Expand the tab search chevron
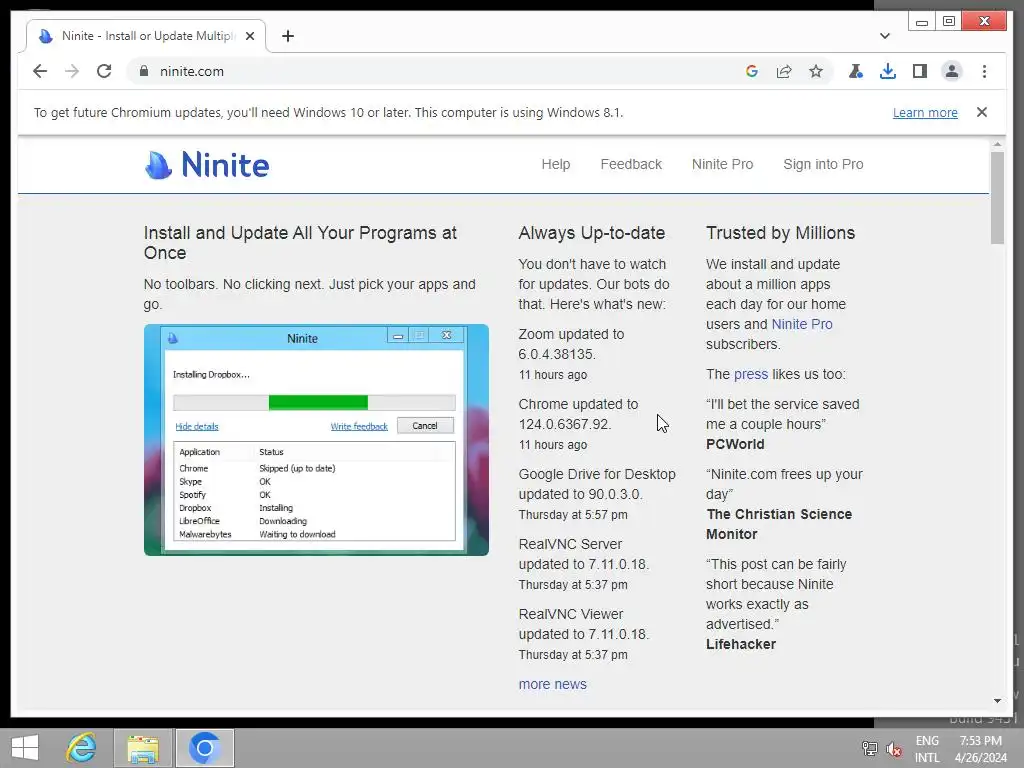The height and width of the screenshot is (768, 1024). click(x=884, y=36)
